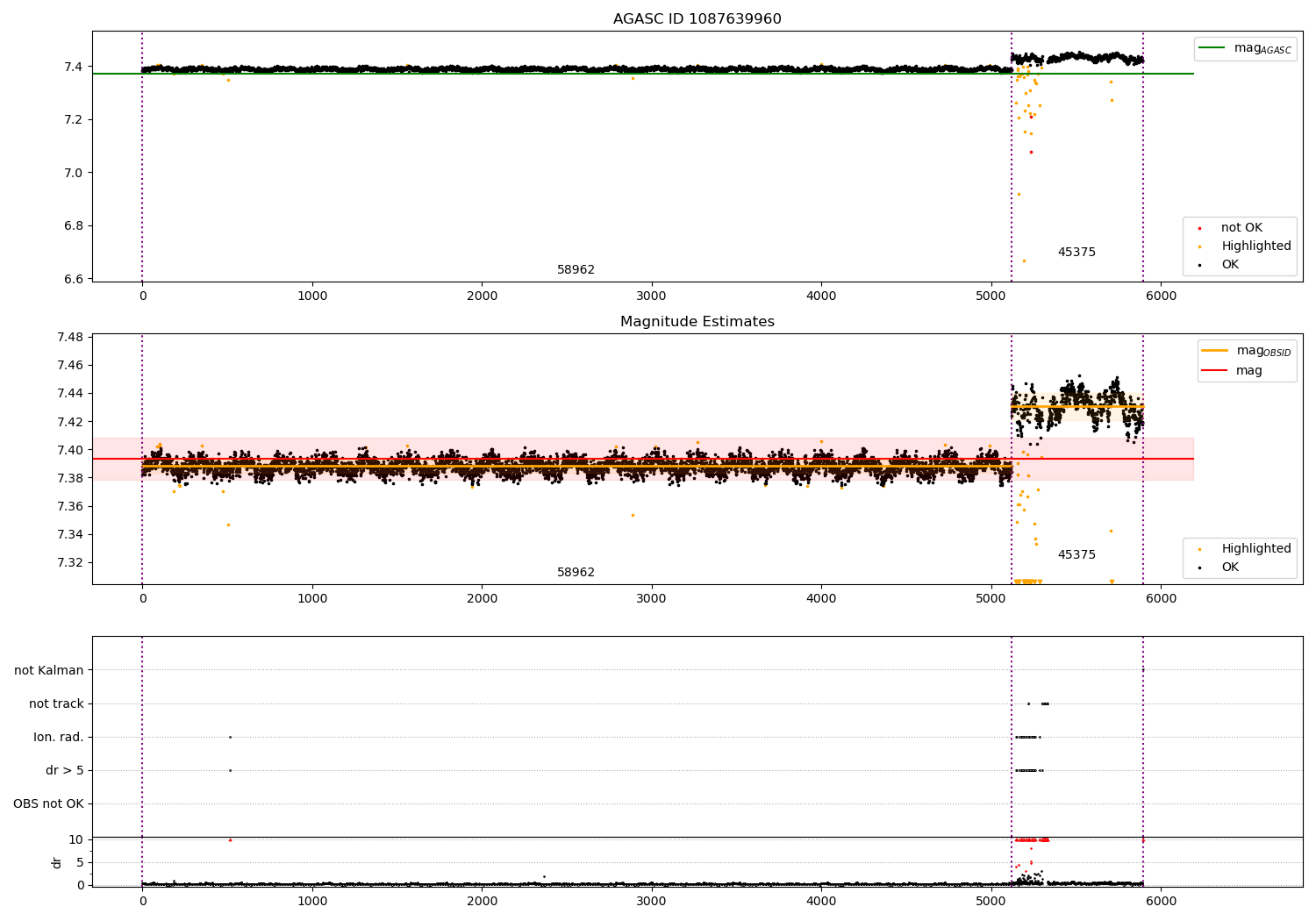
Task: Click the red 'mag' legend line
Action: [1214, 371]
